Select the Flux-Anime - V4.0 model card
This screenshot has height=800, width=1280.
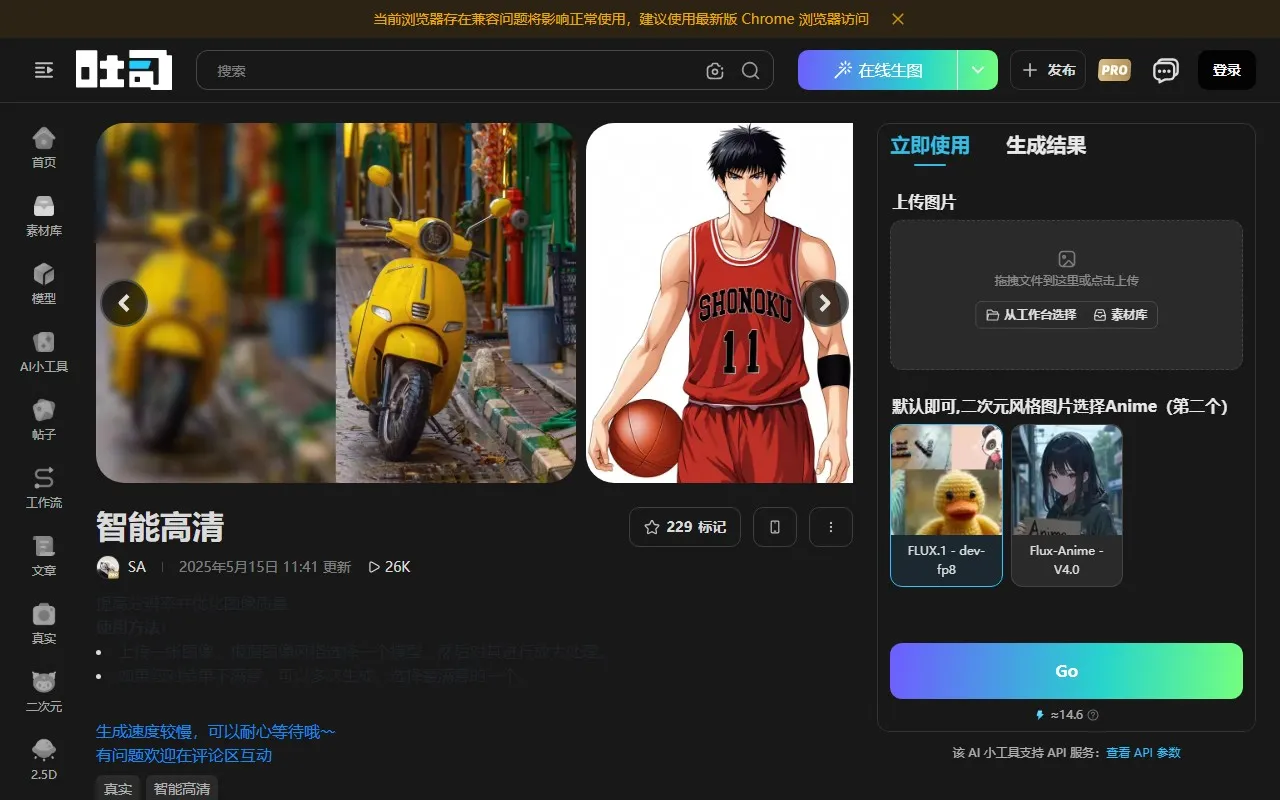tap(1066, 505)
